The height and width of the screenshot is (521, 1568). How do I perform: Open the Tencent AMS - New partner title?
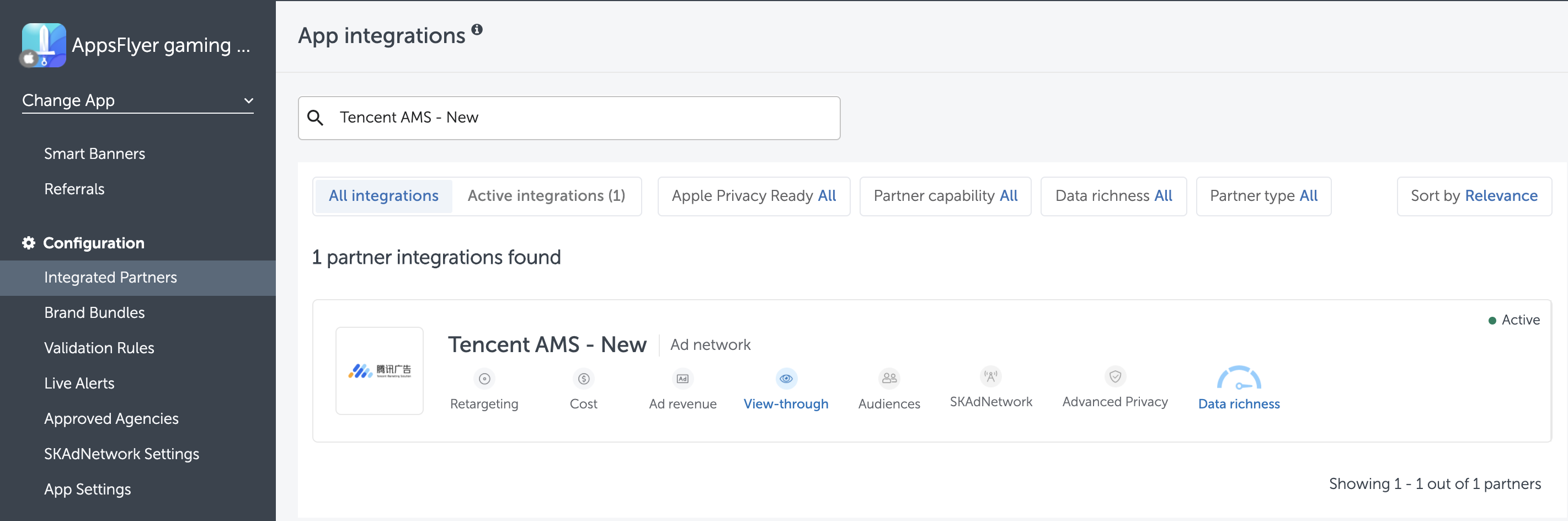click(547, 344)
